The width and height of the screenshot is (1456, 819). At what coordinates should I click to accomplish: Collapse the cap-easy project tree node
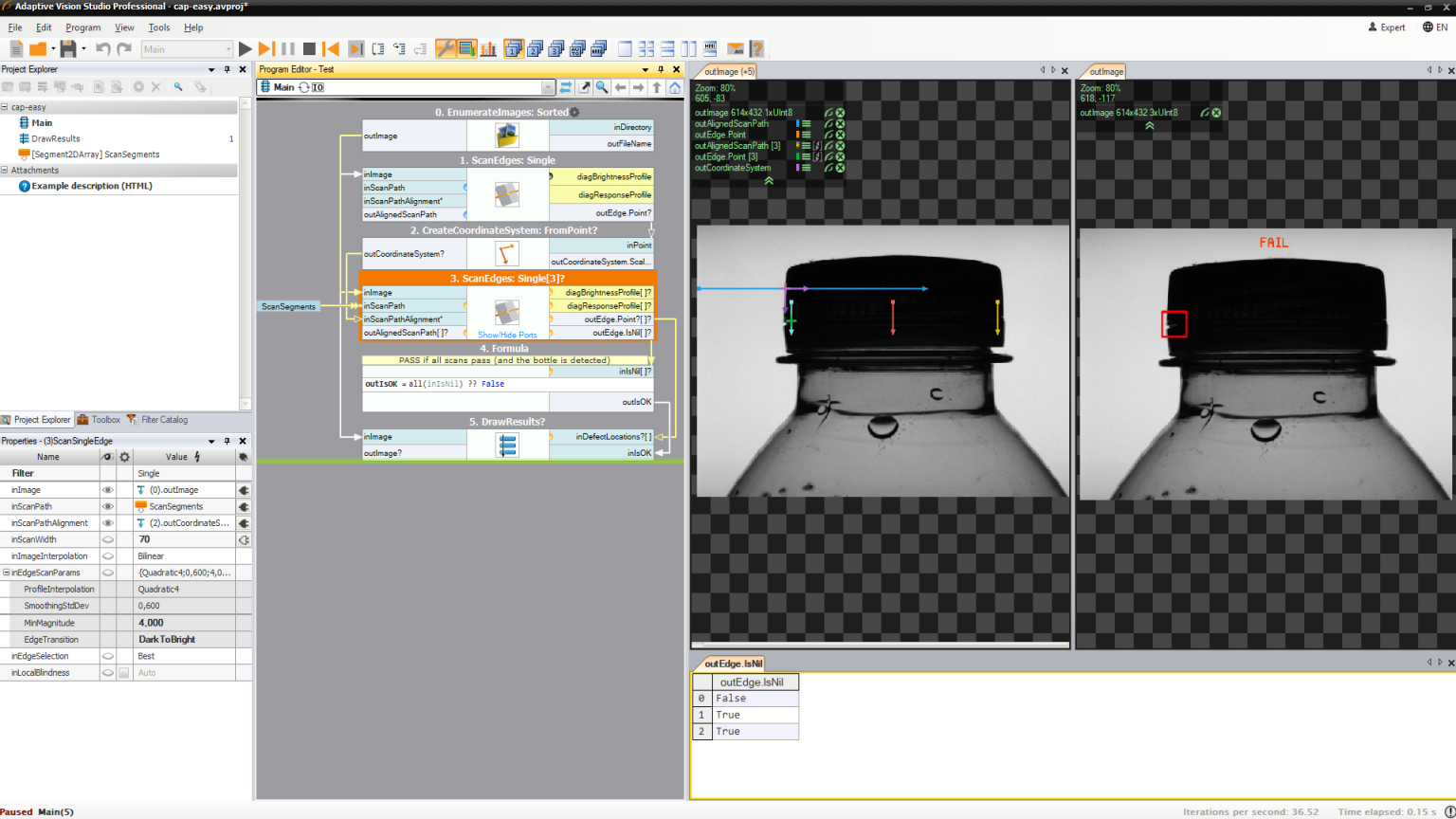(5, 107)
